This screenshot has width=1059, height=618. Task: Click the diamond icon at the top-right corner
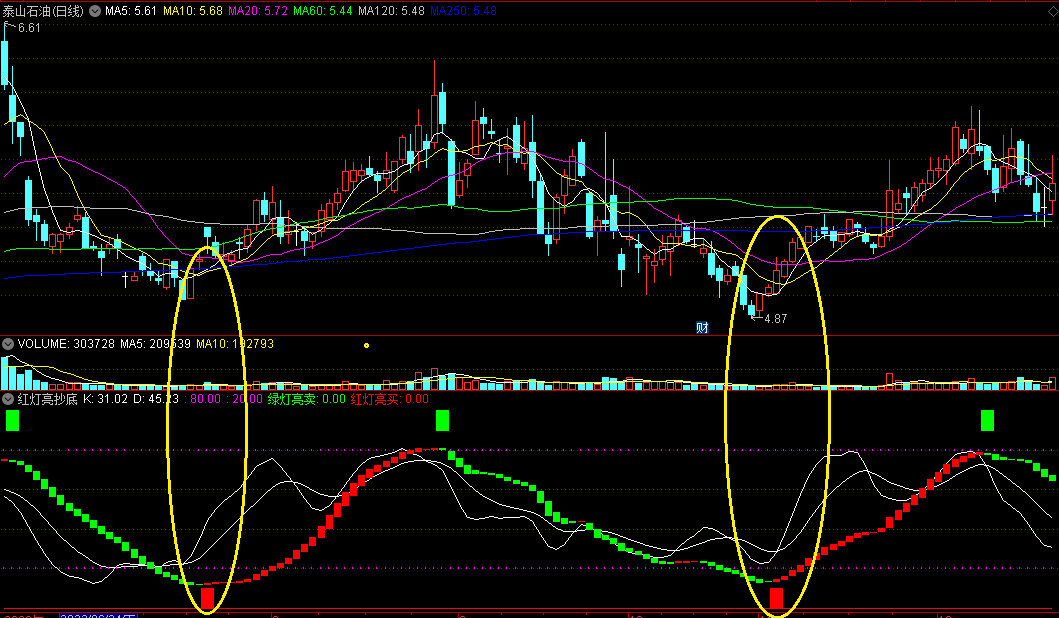point(1053,11)
